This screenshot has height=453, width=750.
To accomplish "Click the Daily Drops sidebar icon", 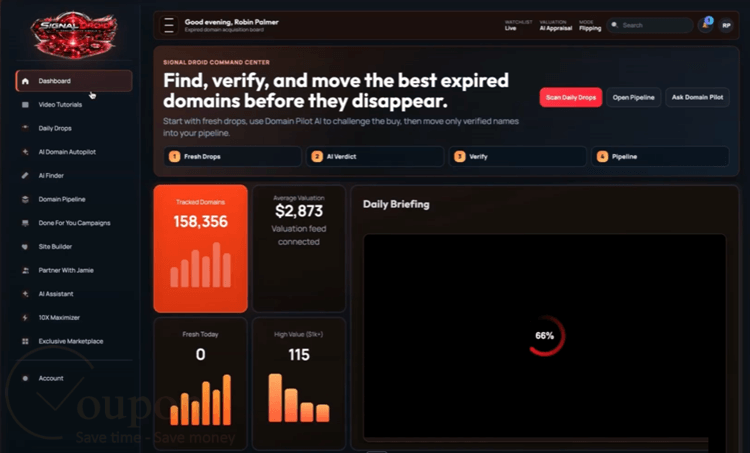I will point(25,128).
